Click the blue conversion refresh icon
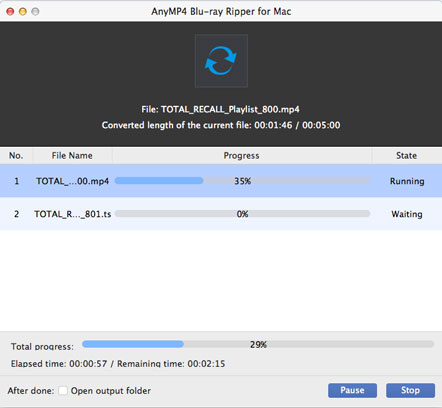This screenshot has height=408, width=442. click(x=221, y=61)
